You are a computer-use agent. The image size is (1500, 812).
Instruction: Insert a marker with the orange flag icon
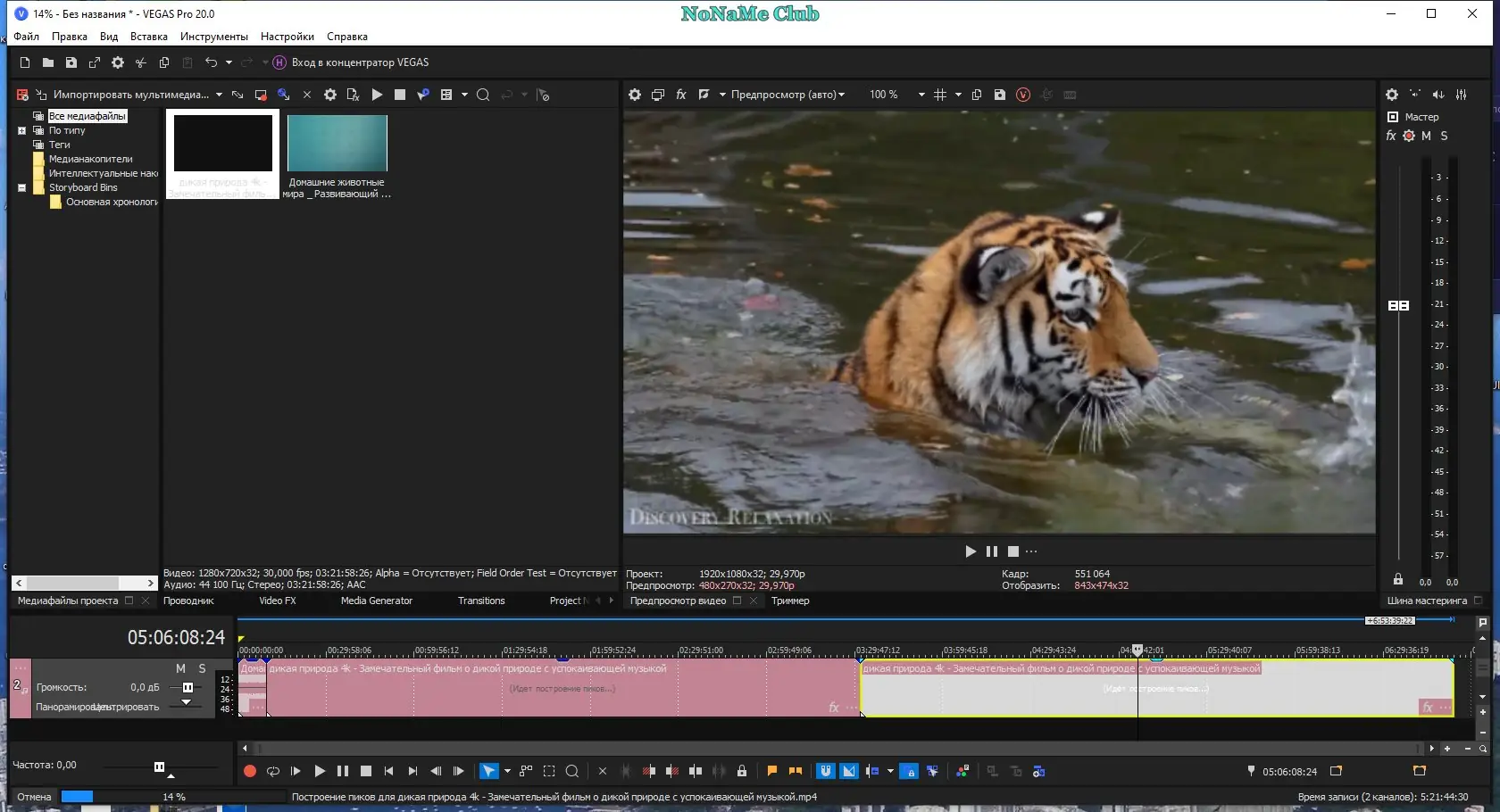[x=772, y=772]
